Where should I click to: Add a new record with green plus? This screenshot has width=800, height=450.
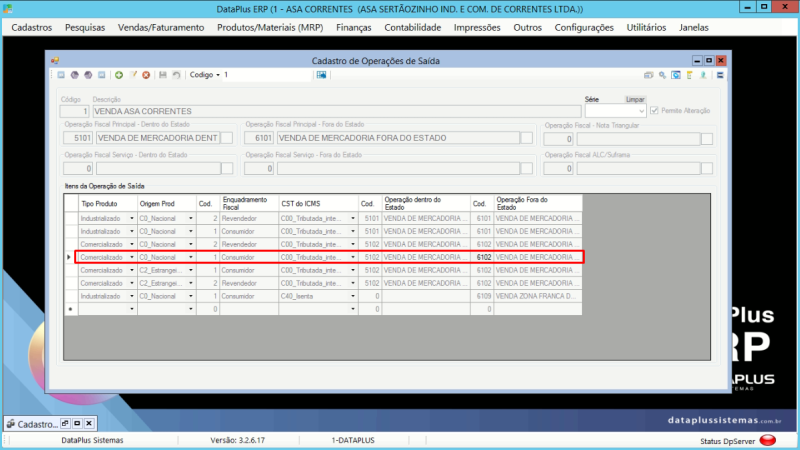point(119,75)
